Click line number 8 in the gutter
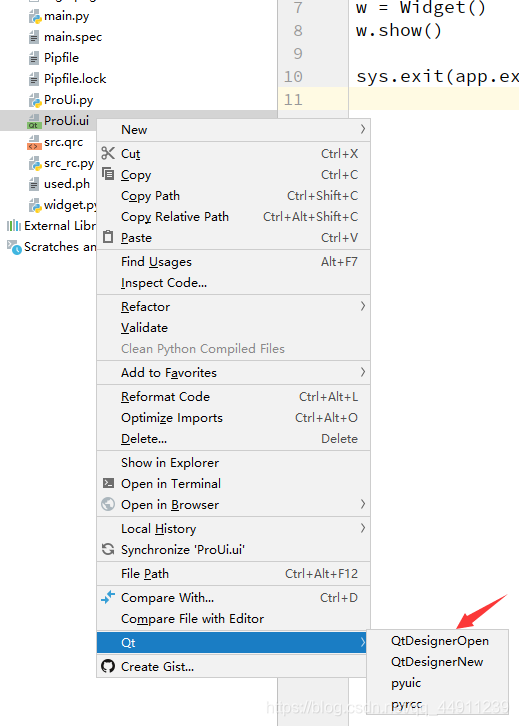Viewport: 519px width, 726px height. [298, 31]
